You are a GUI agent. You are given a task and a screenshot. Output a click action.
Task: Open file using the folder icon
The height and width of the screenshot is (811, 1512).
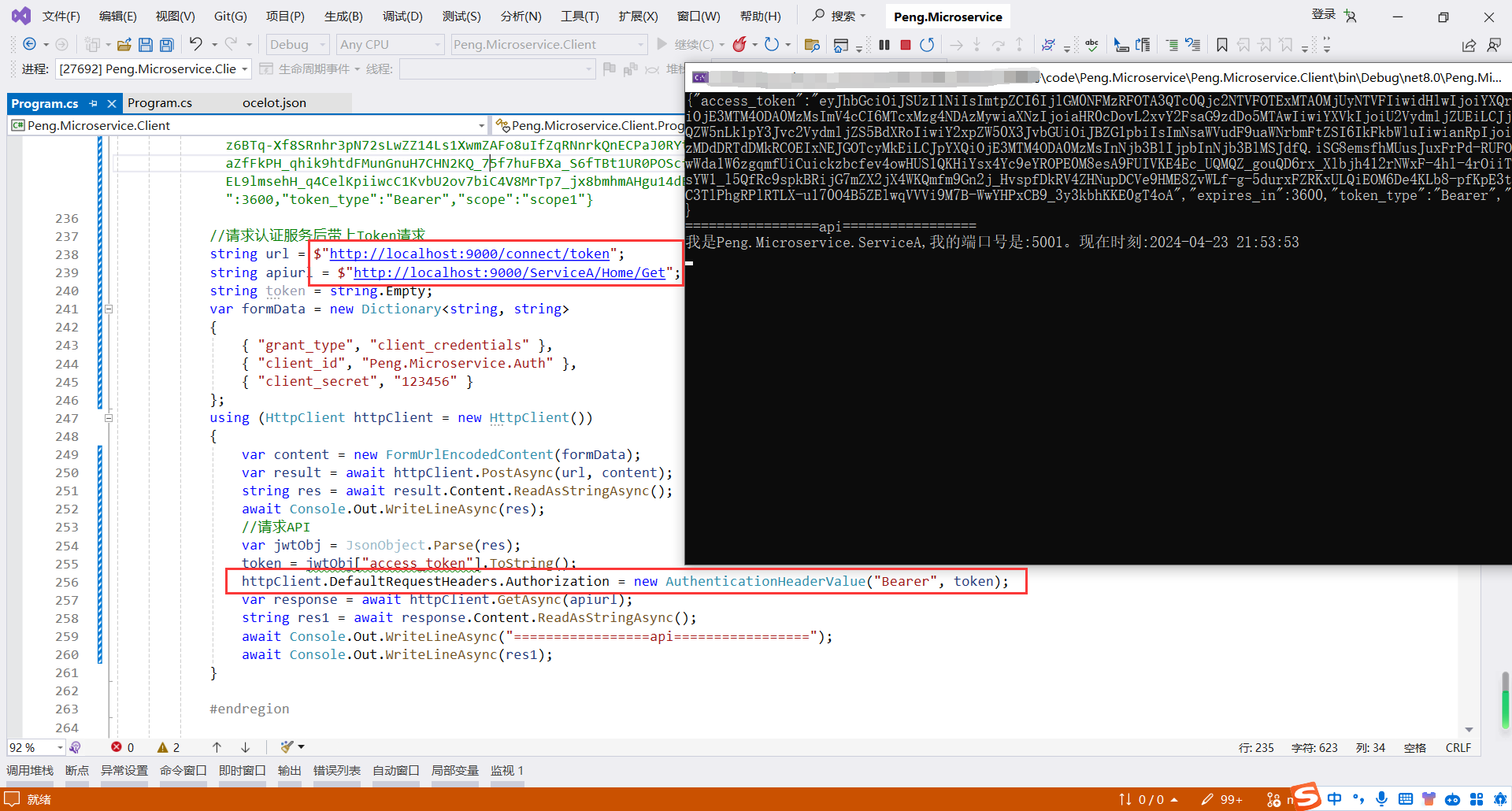pos(124,45)
